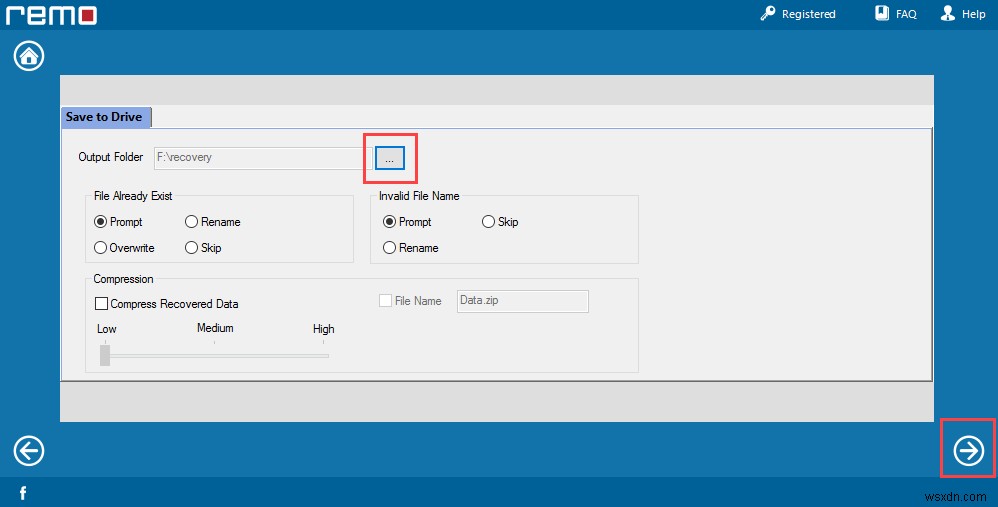Click the Registered text label
Screen dimensions: 998x507
click(808, 14)
